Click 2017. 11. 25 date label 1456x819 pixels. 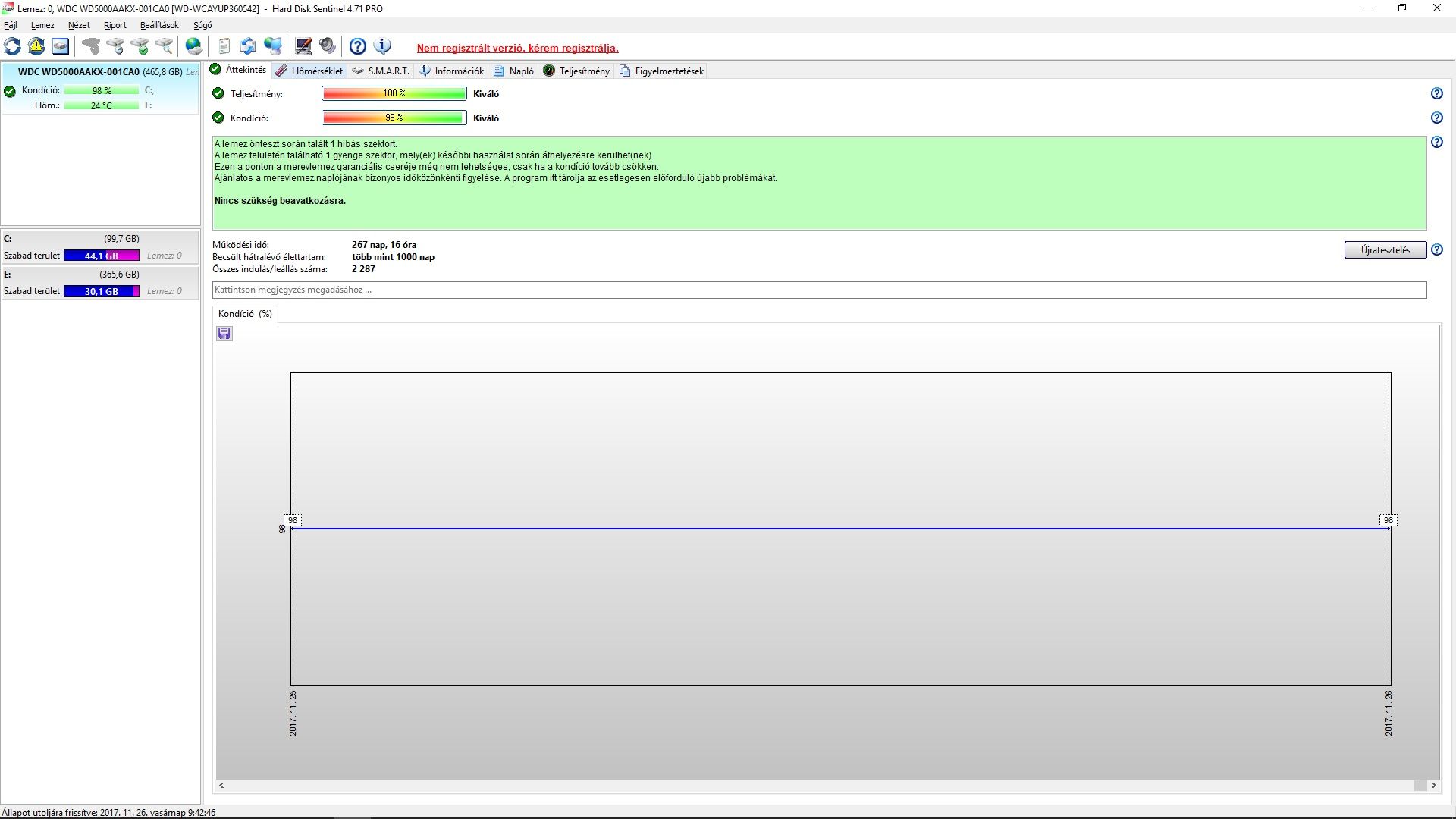pyautogui.click(x=293, y=713)
